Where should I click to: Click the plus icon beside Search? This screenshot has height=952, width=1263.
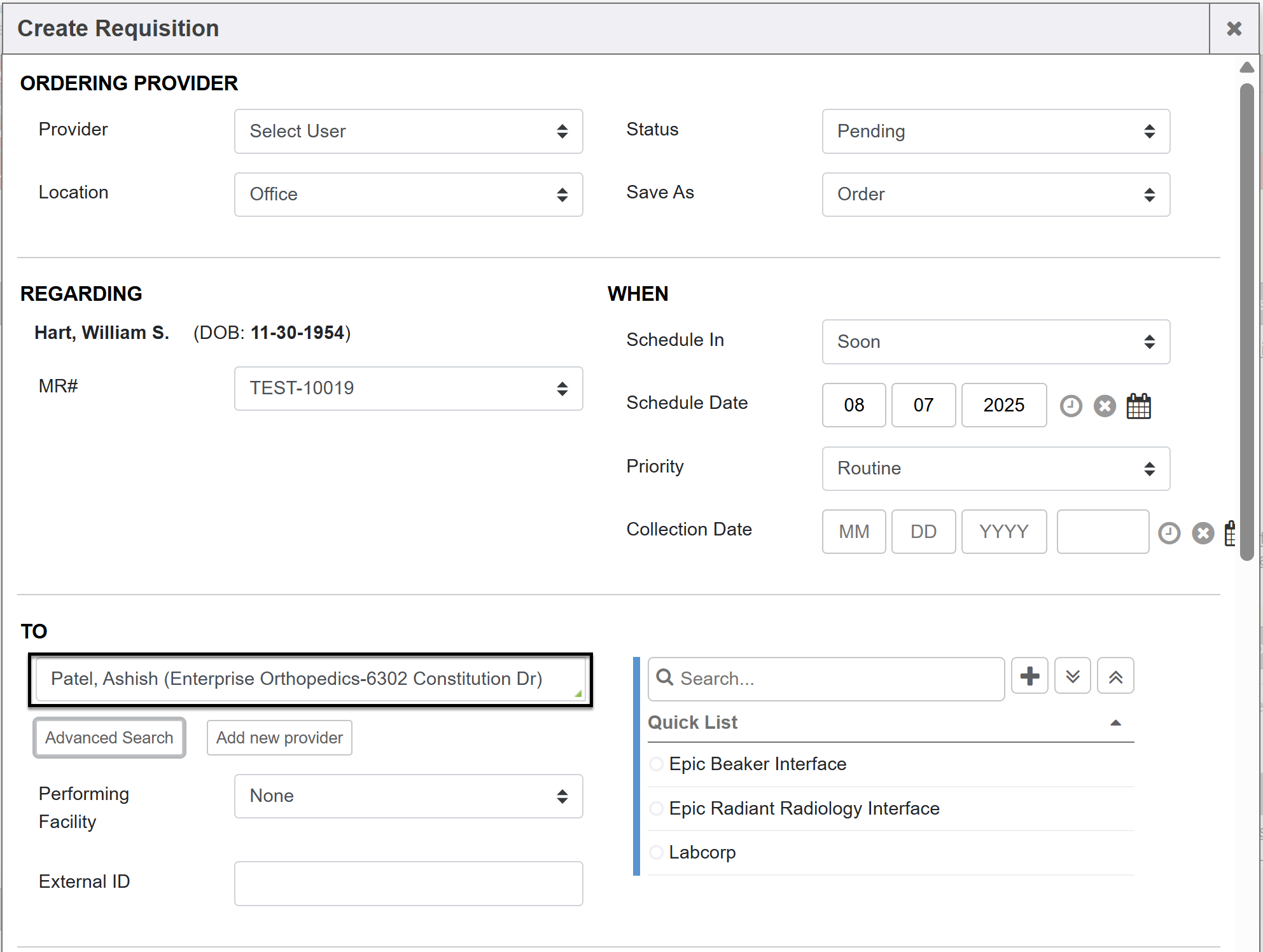[x=1029, y=676]
